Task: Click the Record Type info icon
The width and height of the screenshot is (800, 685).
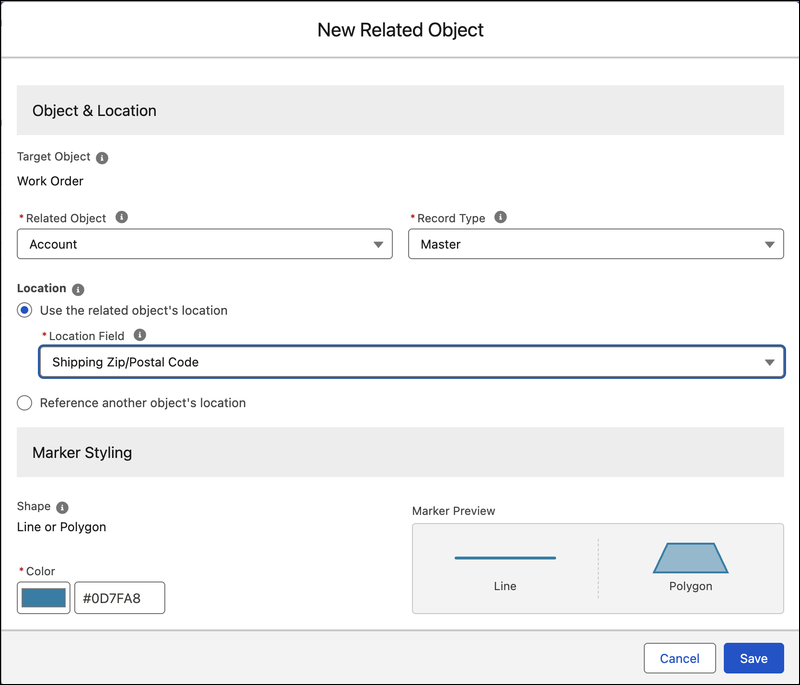Action: 501,217
